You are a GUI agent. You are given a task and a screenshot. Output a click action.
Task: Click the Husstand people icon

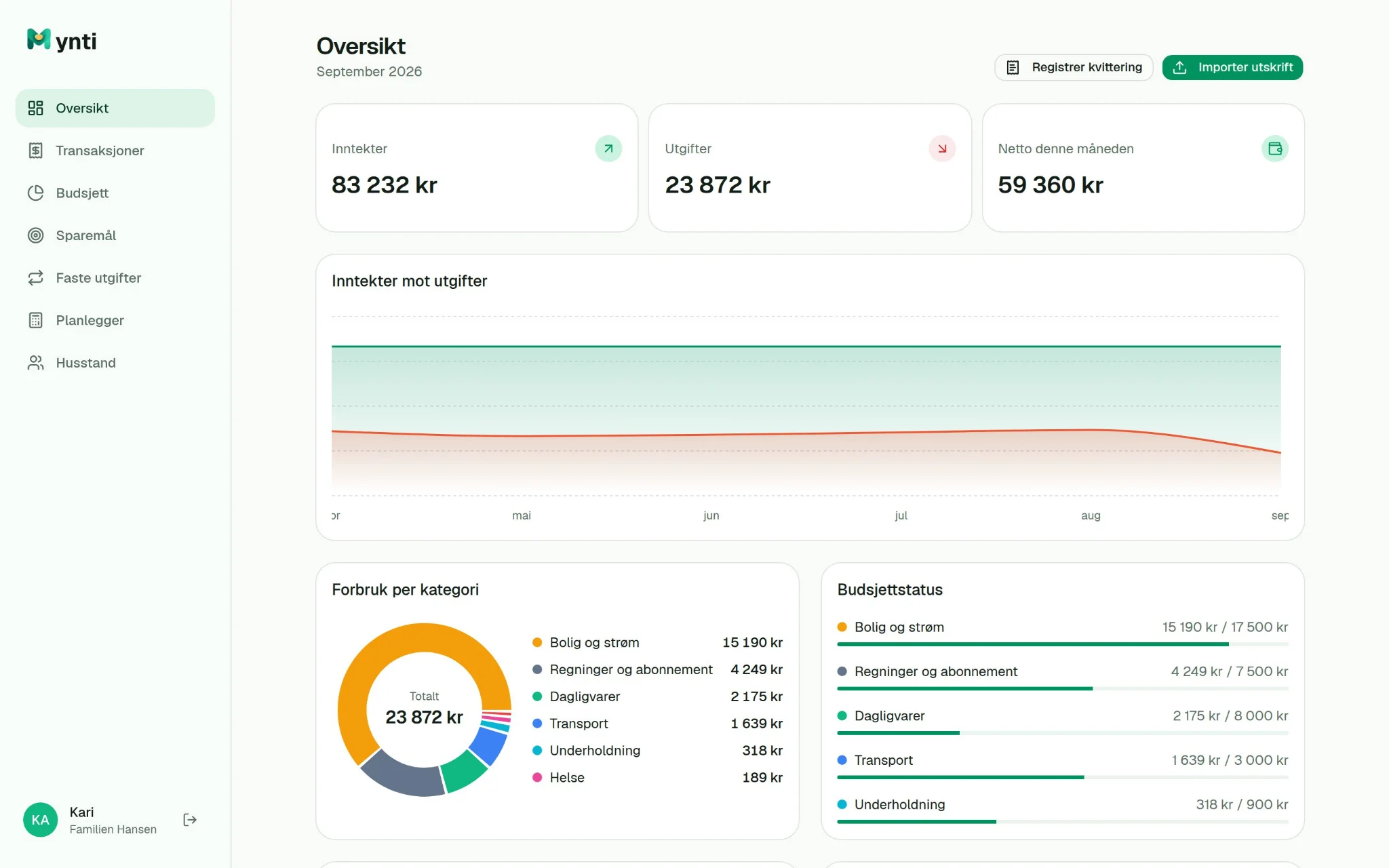click(35, 363)
